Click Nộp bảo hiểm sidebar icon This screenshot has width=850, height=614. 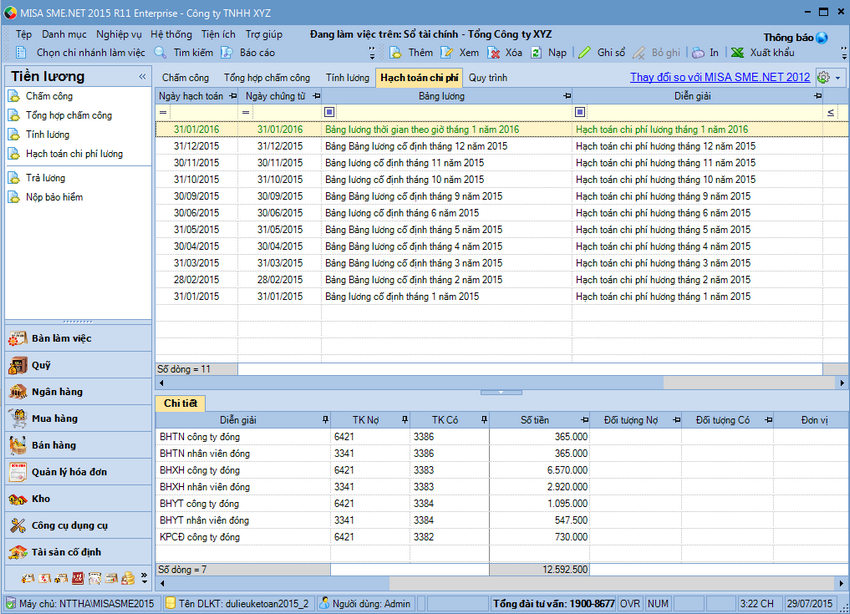[x=14, y=197]
